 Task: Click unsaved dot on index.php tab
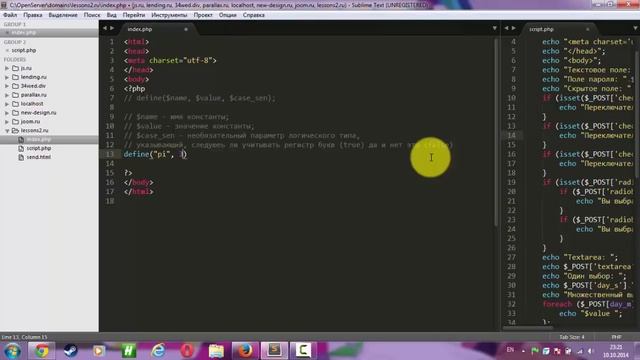click(x=186, y=29)
